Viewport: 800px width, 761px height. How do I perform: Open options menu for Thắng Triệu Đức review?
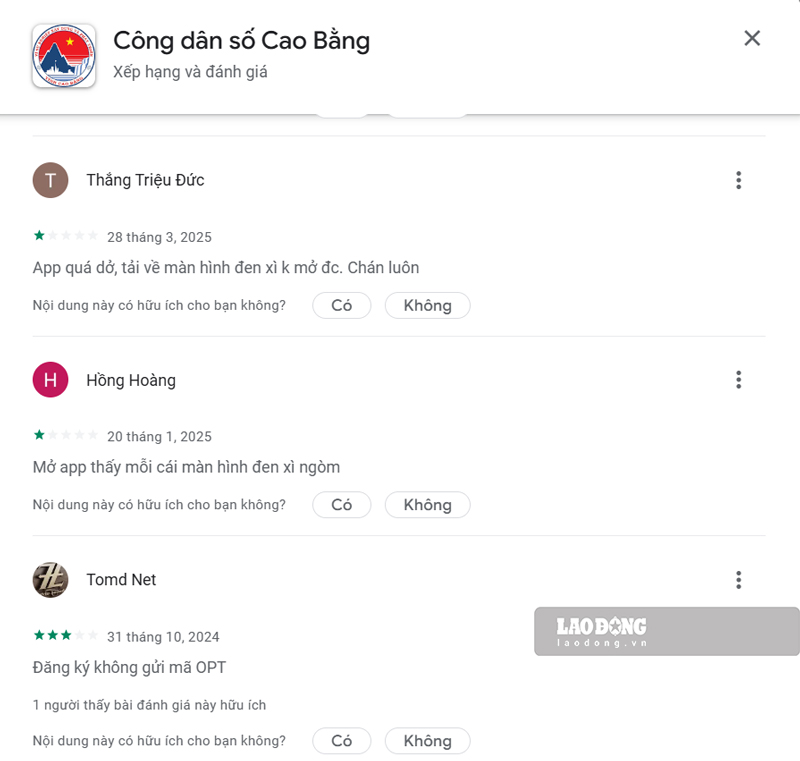click(x=738, y=180)
